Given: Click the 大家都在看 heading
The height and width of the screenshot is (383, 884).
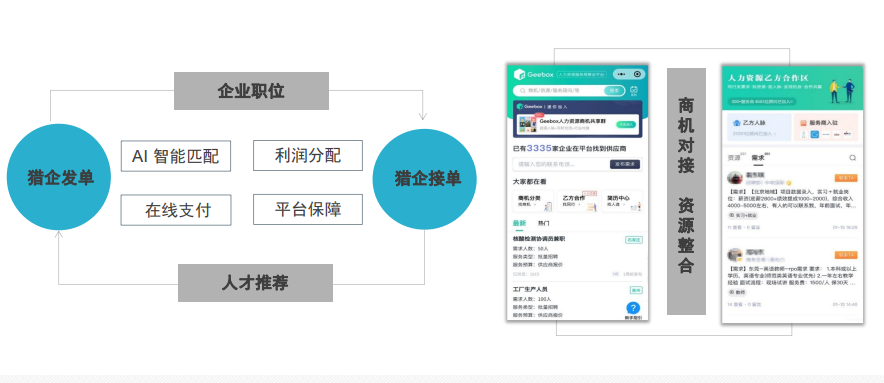Looking at the screenshot, I should (x=529, y=182).
